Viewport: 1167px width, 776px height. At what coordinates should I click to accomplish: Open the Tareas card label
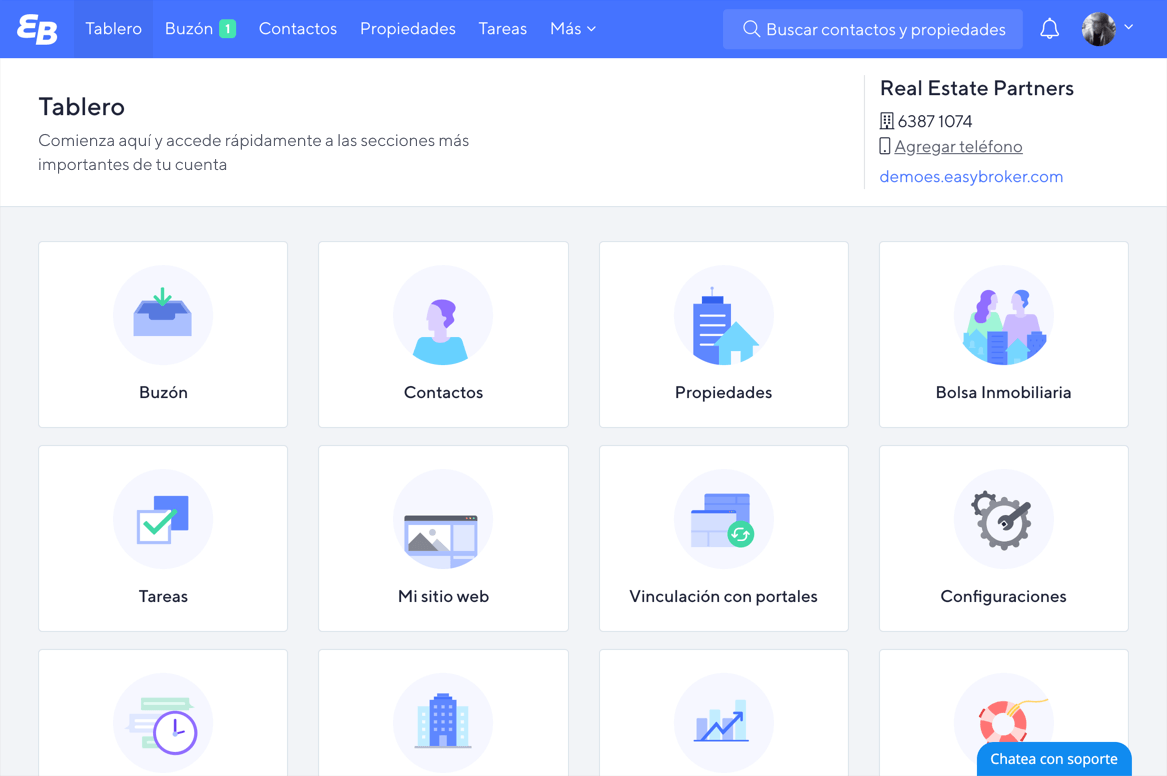coord(163,596)
